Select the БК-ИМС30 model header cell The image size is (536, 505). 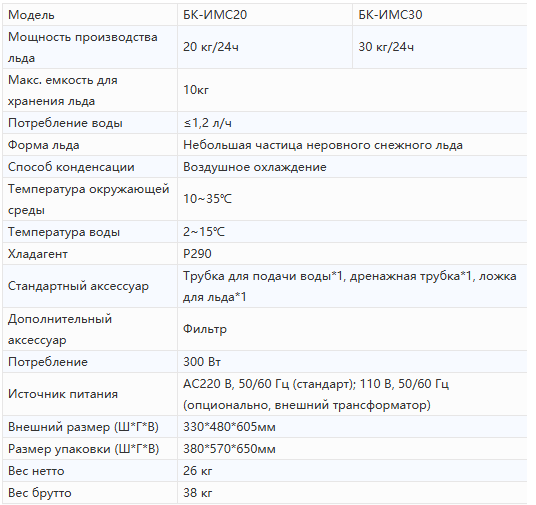pyautogui.click(x=440, y=15)
